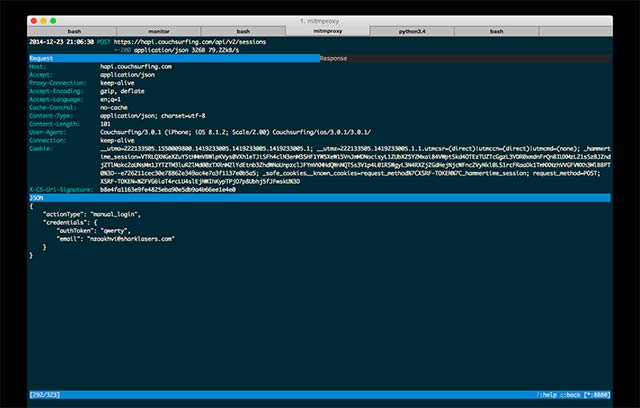Select the mitmproxy terminal tab
The width and height of the screenshot is (640, 408).
[328, 31]
